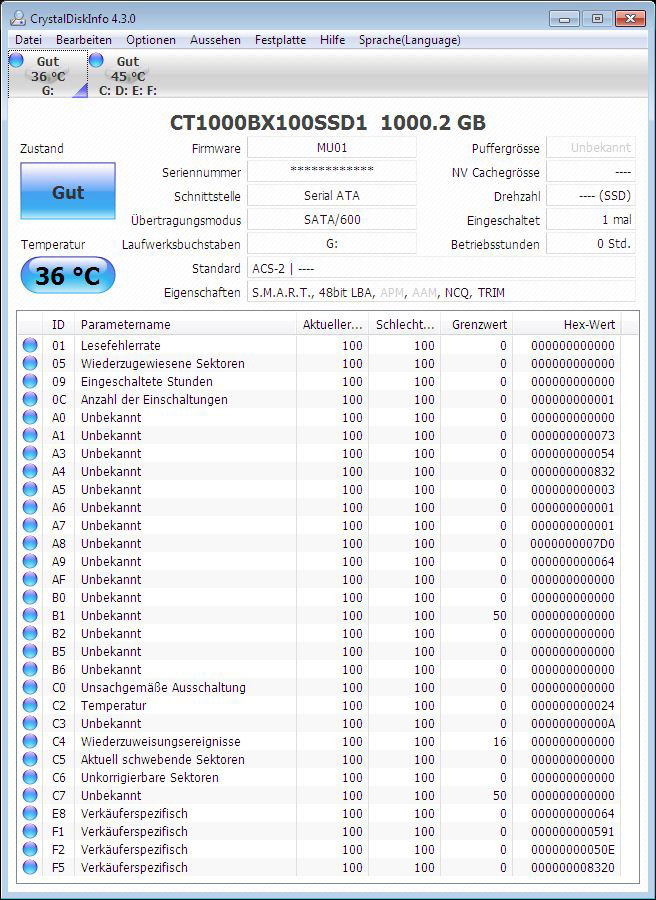Open the Sprache(Language) menu

(x=410, y=40)
